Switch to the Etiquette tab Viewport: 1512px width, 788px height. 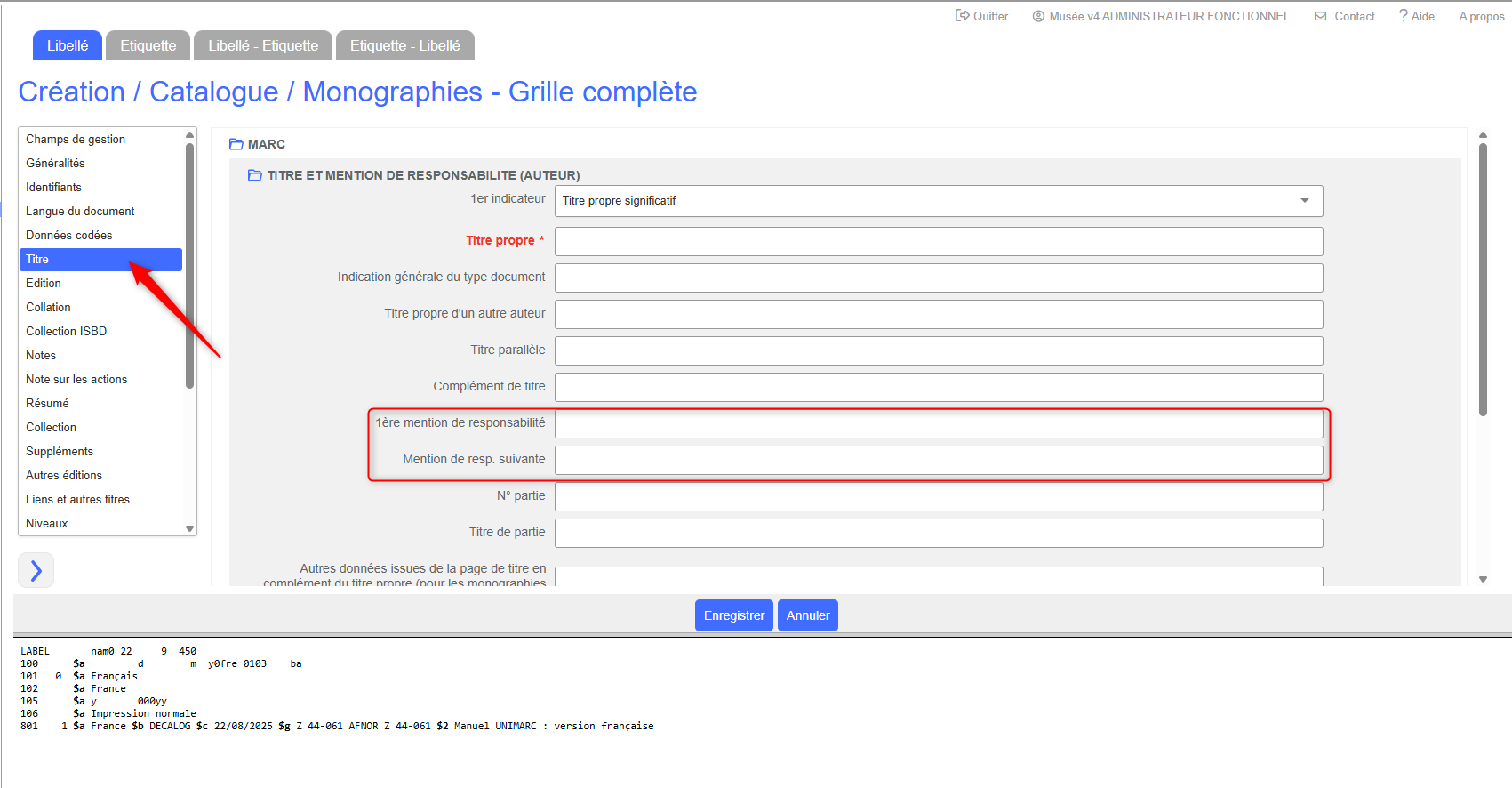pyautogui.click(x=148, y=46)
